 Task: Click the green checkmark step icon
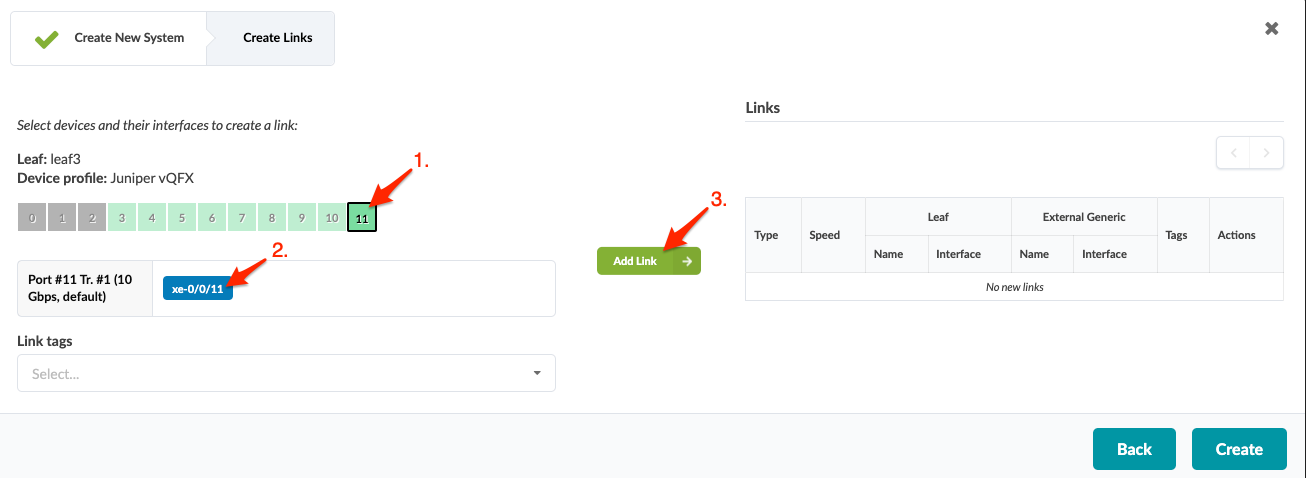46,39
